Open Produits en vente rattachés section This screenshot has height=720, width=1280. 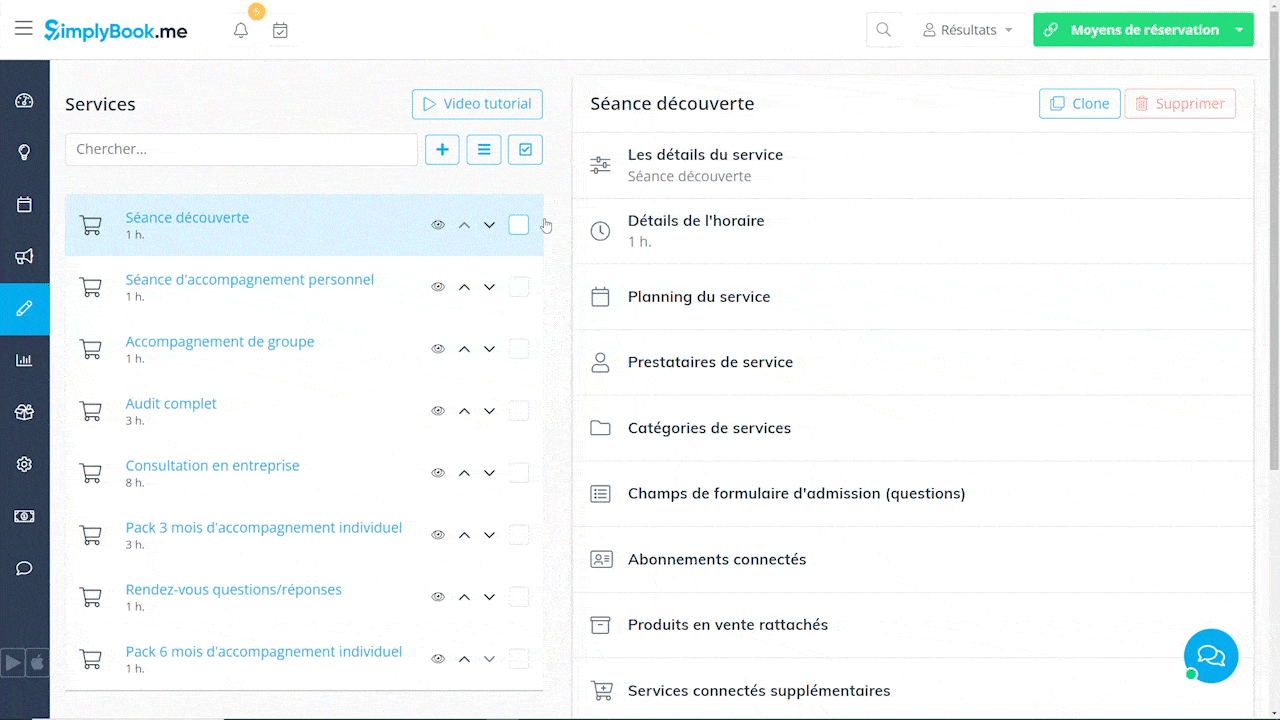[912, 625]
